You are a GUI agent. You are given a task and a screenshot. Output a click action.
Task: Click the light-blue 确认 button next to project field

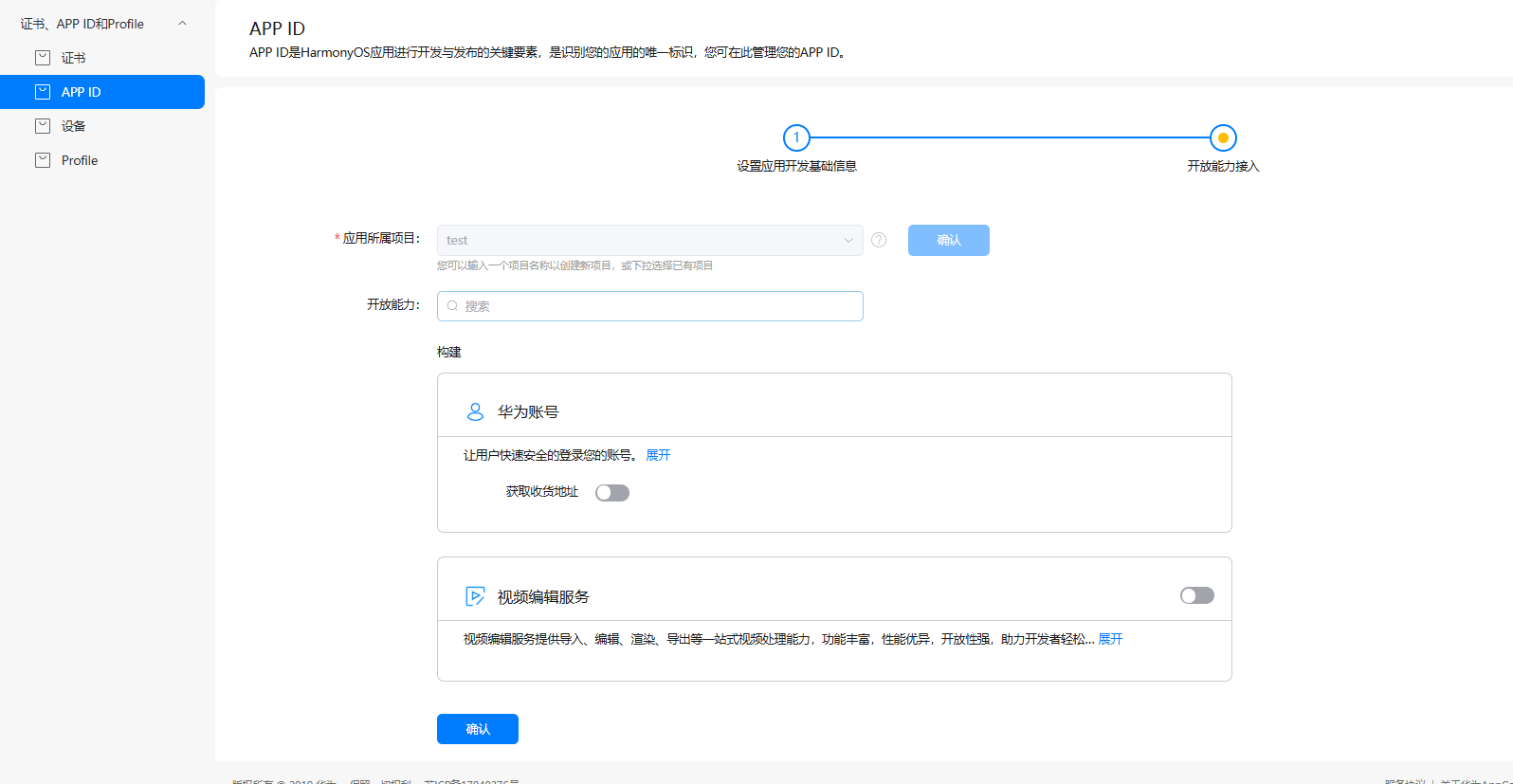click(949, 240)
